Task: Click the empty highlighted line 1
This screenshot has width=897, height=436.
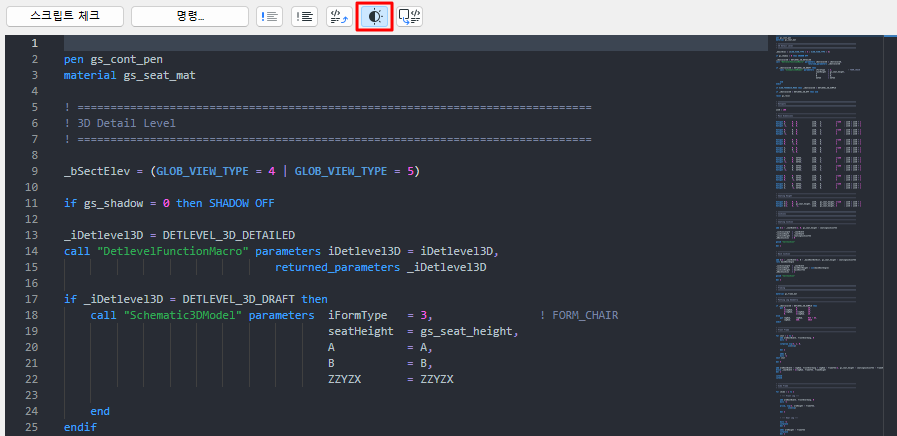Action: click(x=416, y=43)
